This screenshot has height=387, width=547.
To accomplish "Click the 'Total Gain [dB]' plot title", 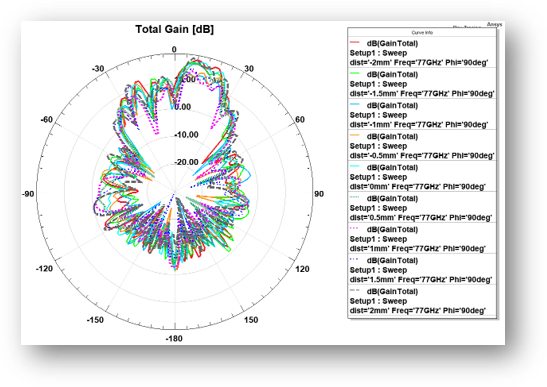I will [x=174, y=29].
